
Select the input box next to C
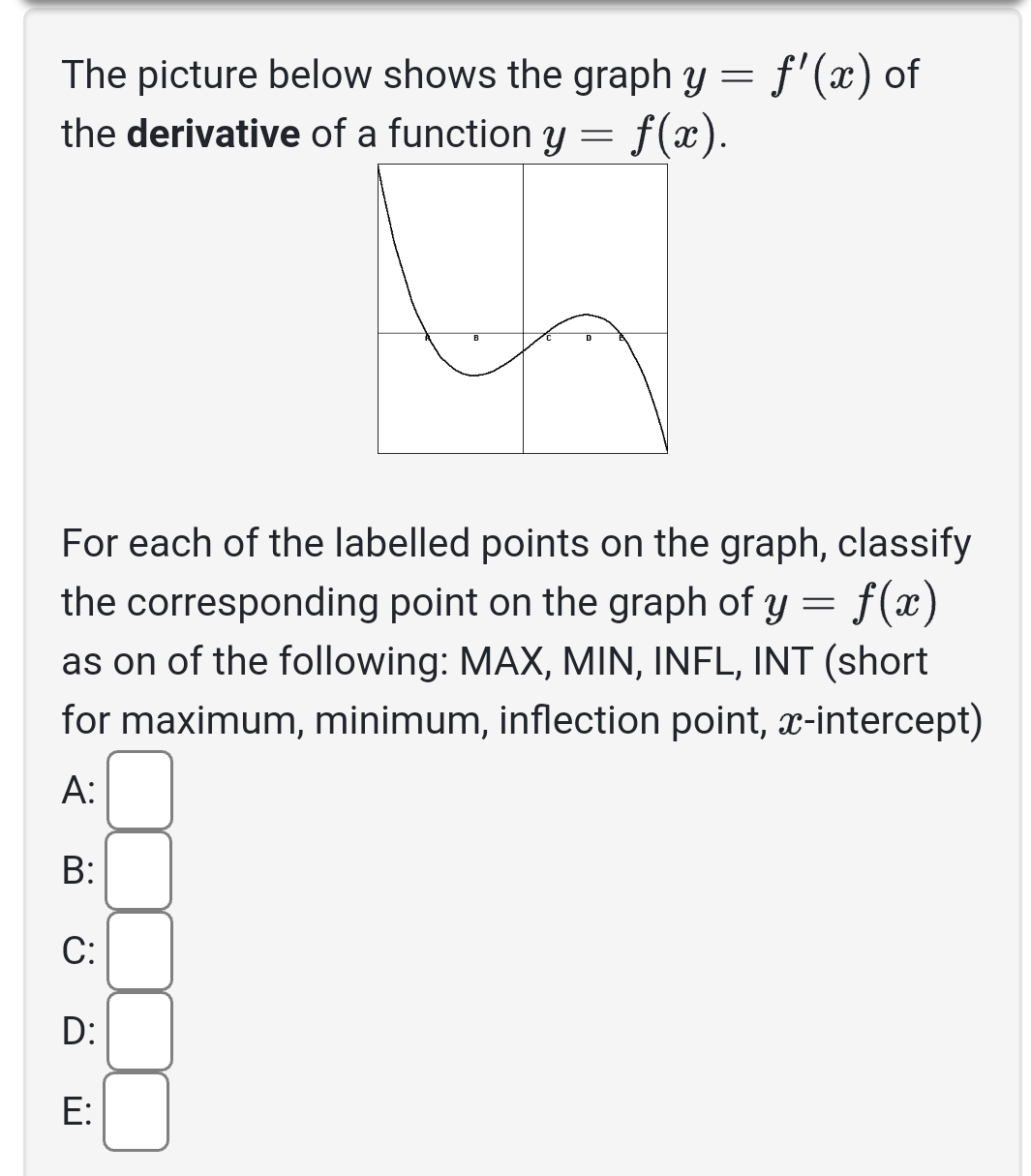(x=139, y=950)
